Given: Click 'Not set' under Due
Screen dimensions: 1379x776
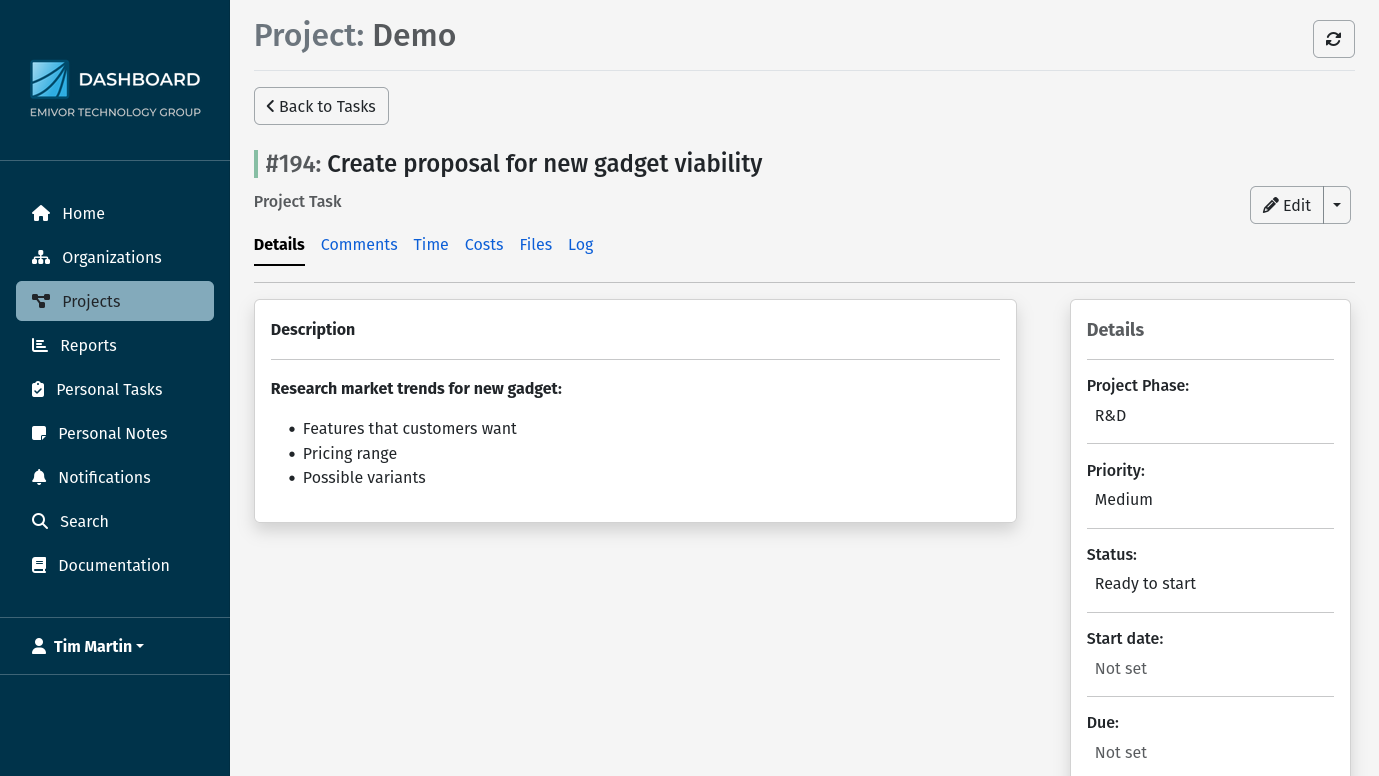Looking at the screenshot, I should (x=1121, y=752).
